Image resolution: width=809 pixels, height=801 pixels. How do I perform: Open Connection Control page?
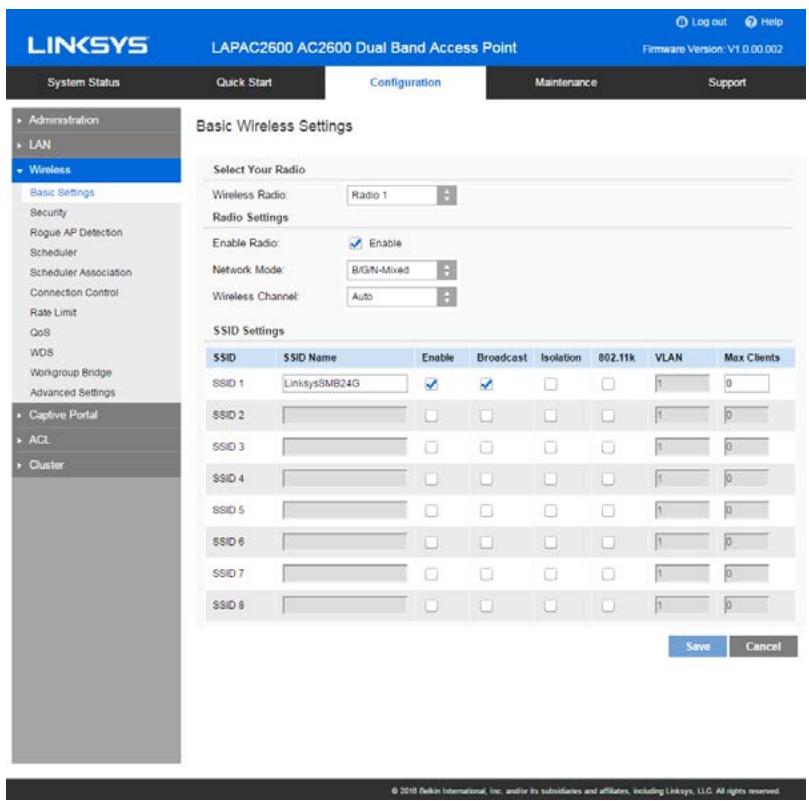tap(74, 293)
